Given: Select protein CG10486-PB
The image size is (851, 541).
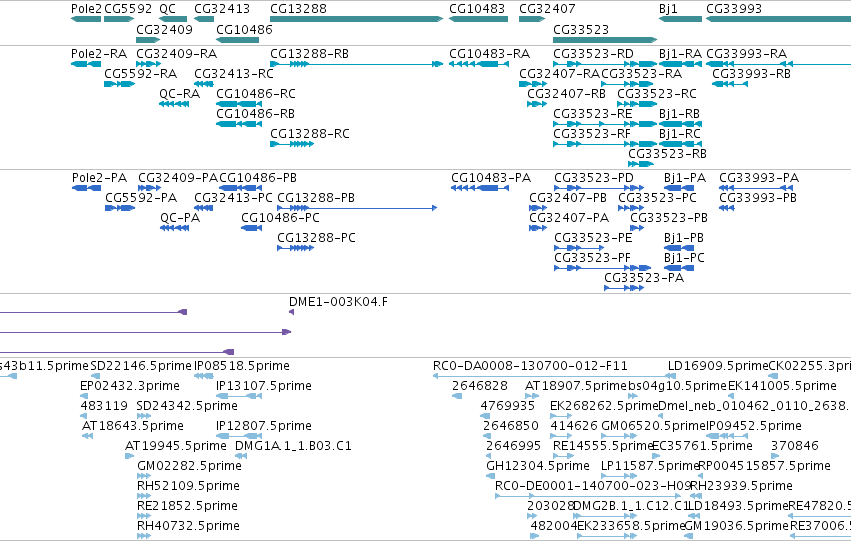Looking at the screenshot, I should pos(240,188).
